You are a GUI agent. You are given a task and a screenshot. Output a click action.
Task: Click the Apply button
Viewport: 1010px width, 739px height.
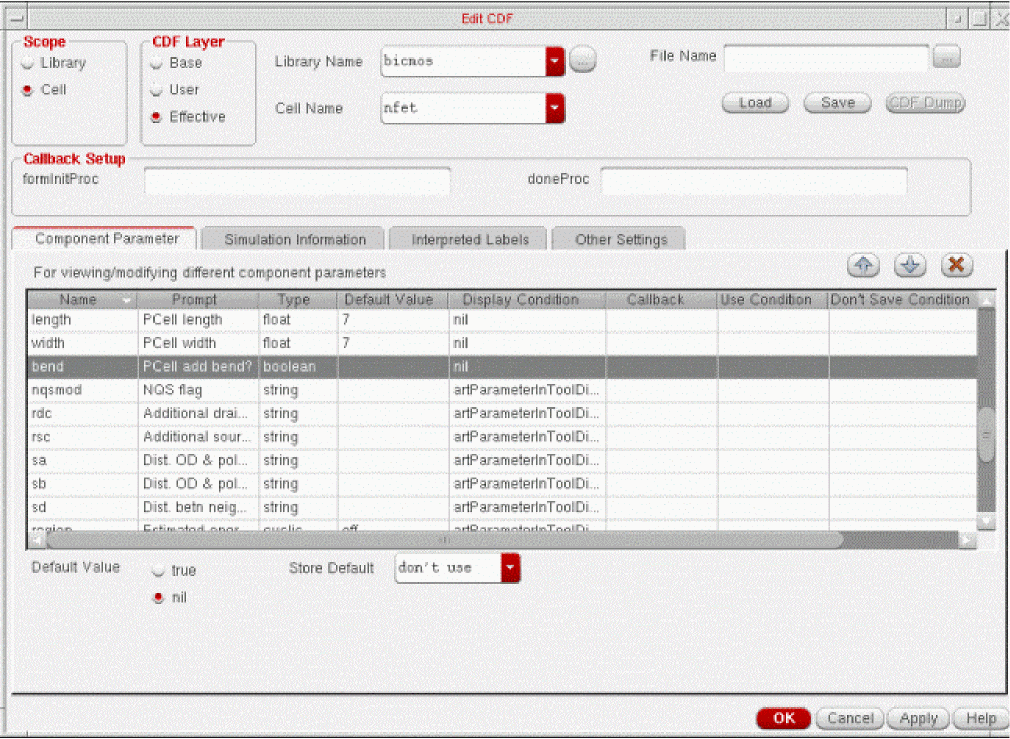tap(917, 718)
